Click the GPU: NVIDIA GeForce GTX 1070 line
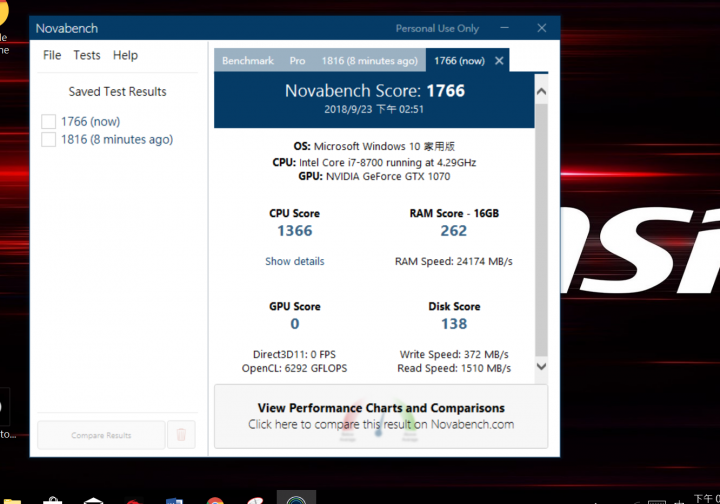 point(374,176)
